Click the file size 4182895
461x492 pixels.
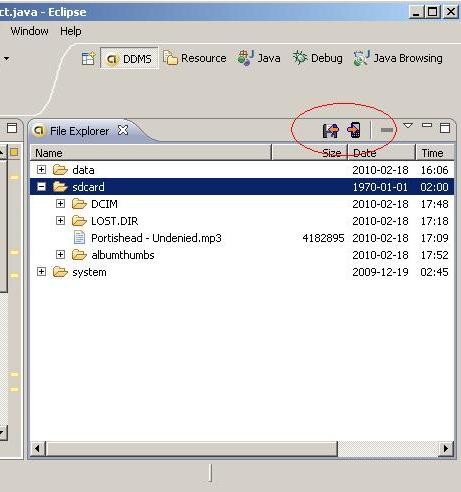[323, 238]
